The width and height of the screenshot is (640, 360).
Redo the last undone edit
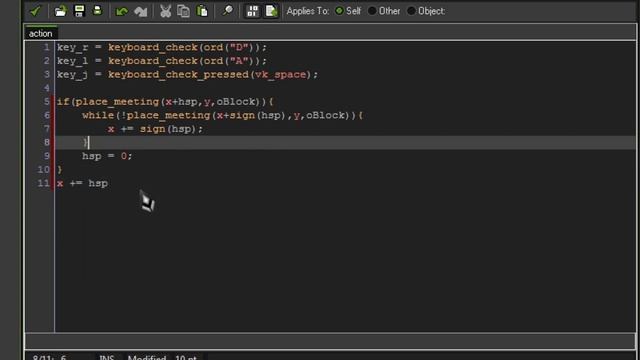tap(141, 11)
